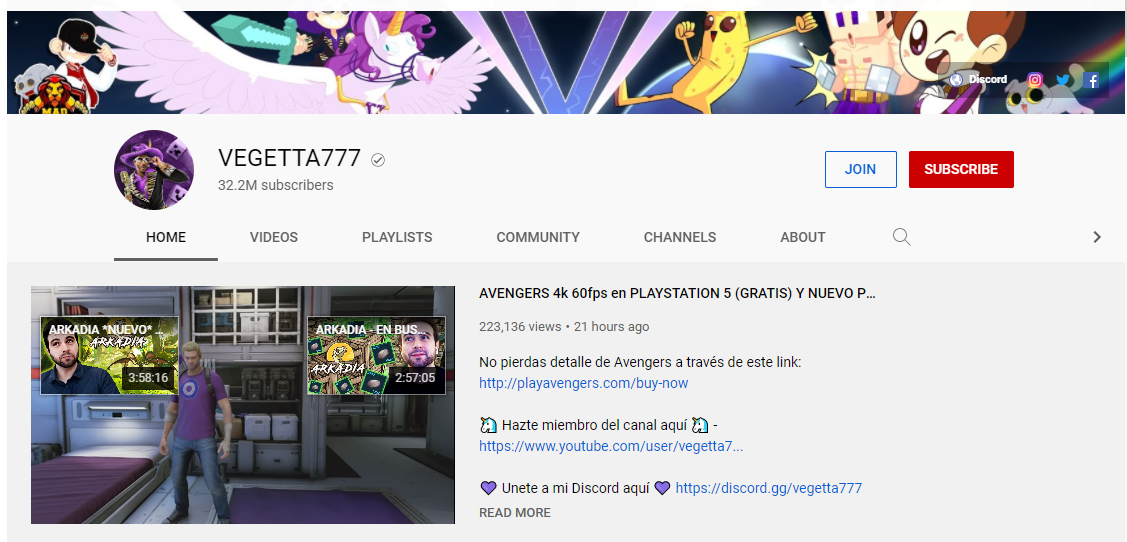Open the PLAYLISTS tab
Viewport: 1127px width, 542px height.
[397, 237]
